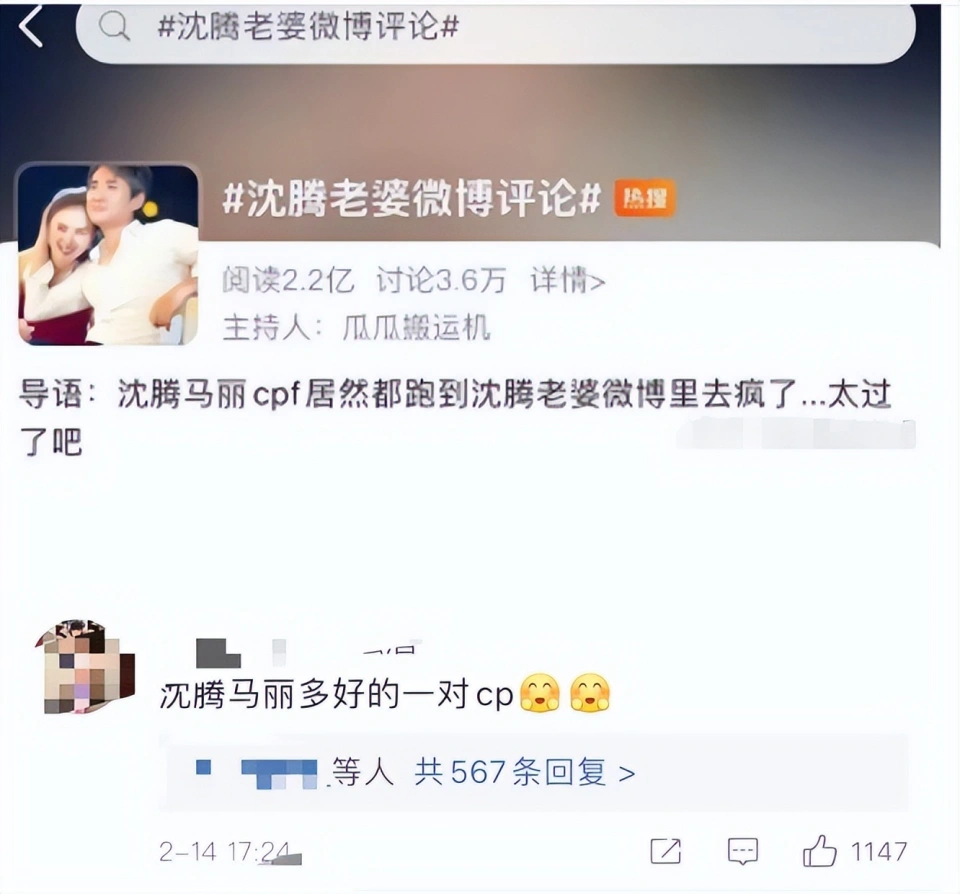Click the search magnifier icon
This screenshot has width=960, height=894.
(x=114, y=26)
